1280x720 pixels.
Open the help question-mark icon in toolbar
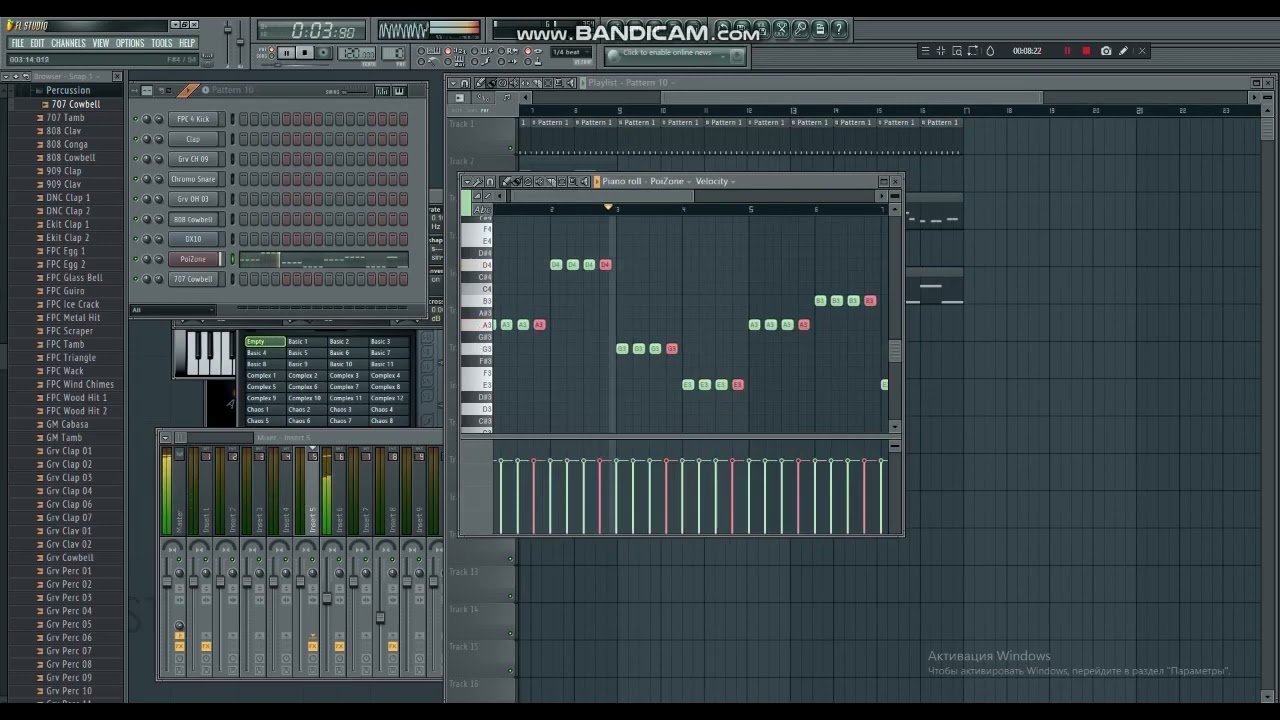[x=838, y=29]
